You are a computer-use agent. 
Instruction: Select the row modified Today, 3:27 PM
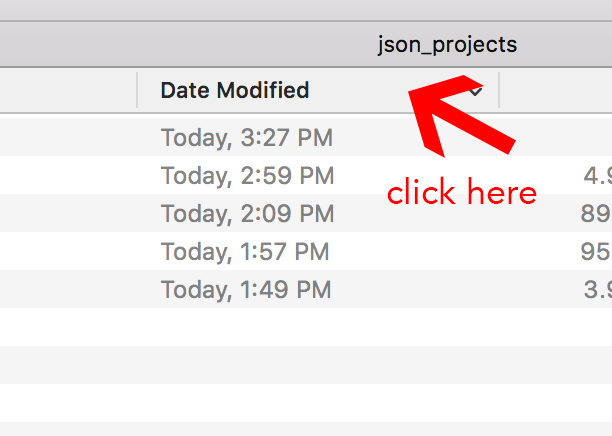pyautogui.click(x=306, y=137)
